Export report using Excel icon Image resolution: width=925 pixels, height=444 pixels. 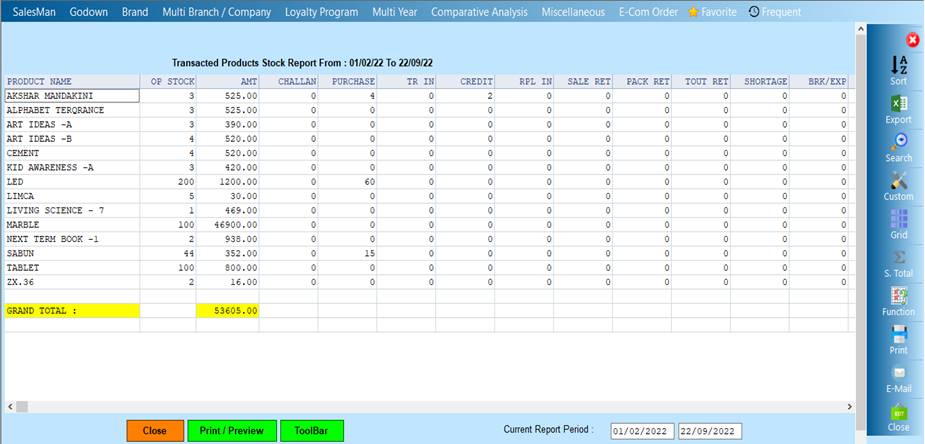point(898,104)
